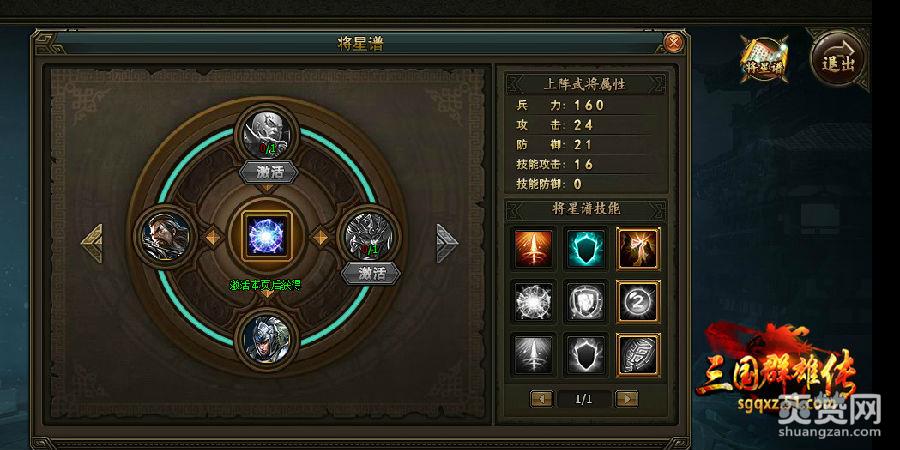Go to previous star chart page arrow
Viewport: 900px width, 450px height.
pyautogui.click(x=92, y=243)
